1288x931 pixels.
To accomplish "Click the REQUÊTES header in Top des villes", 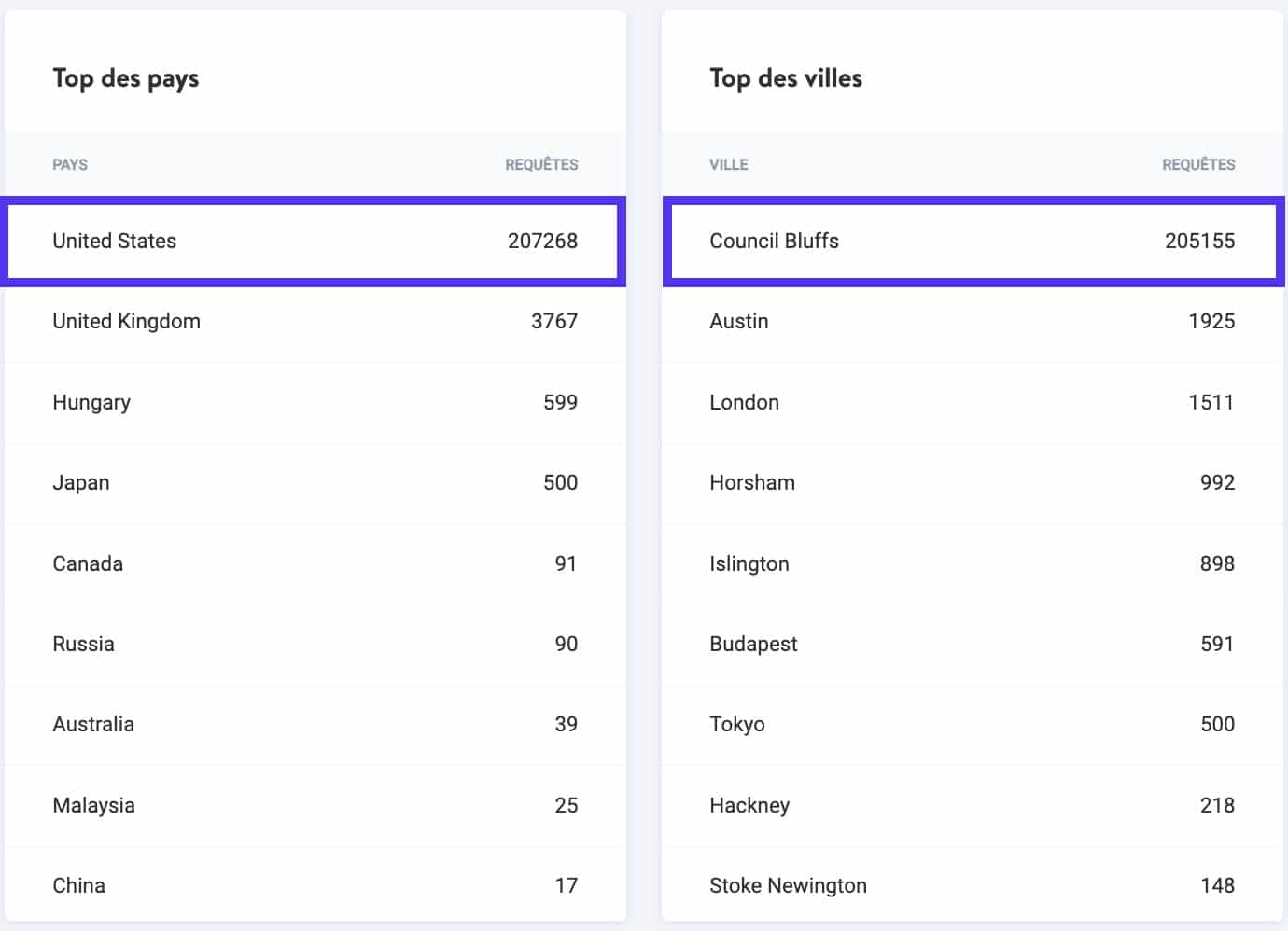I will (1198, 164).
